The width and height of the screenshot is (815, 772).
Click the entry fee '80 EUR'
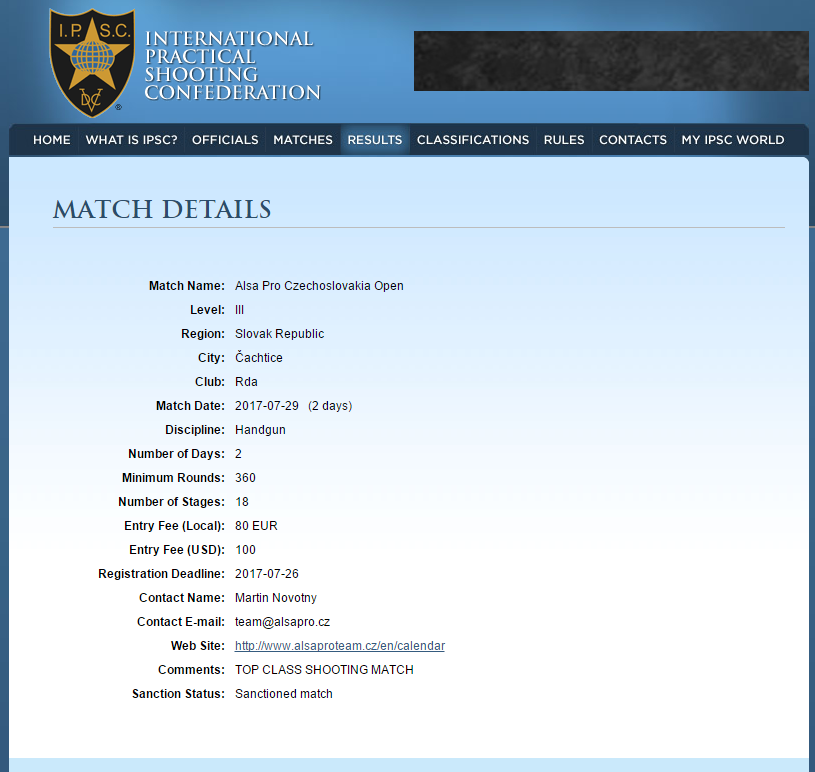[256, 526]
